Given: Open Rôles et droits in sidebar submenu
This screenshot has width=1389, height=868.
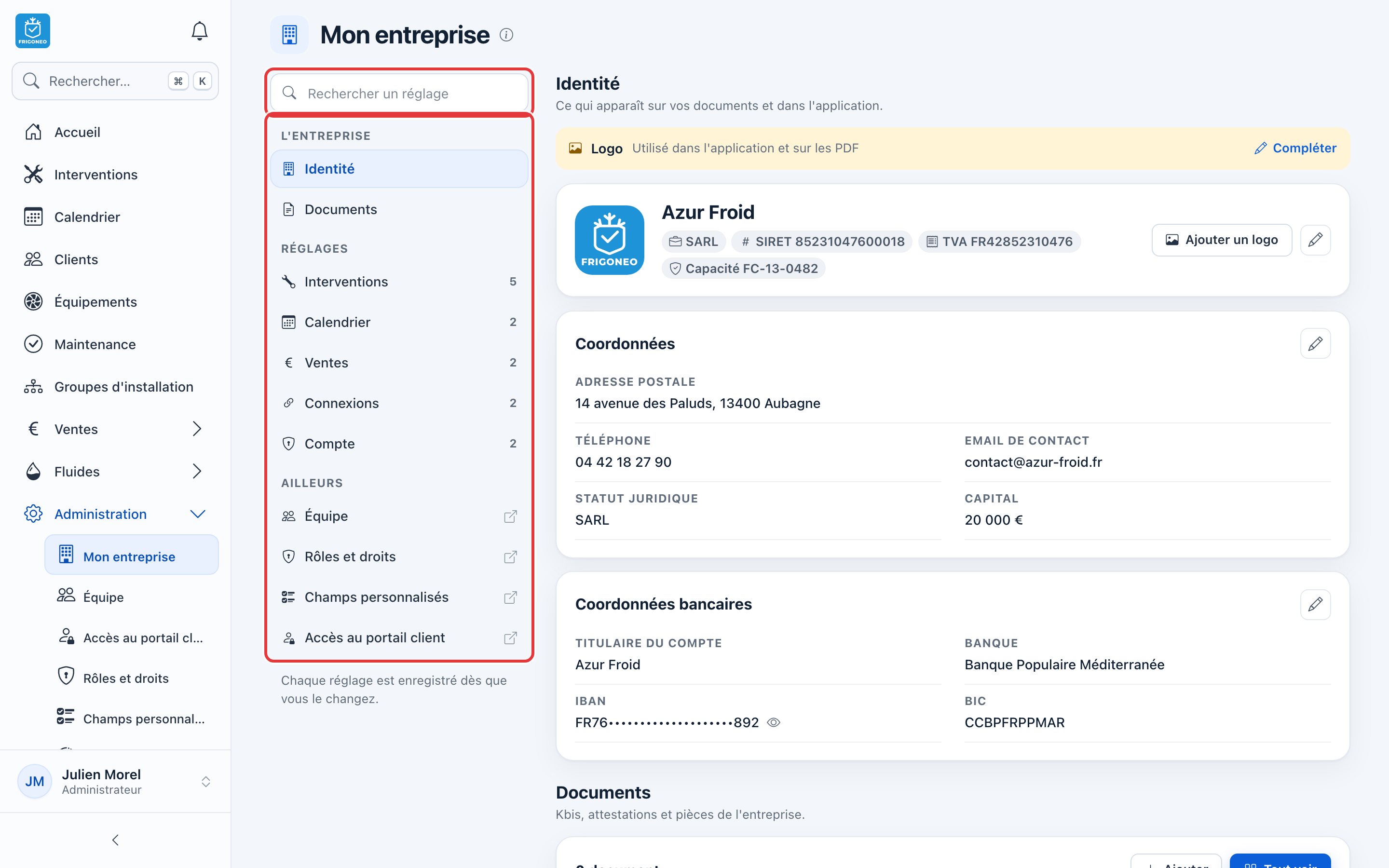Looking at the screenshot, I should [x=132, y=678].
